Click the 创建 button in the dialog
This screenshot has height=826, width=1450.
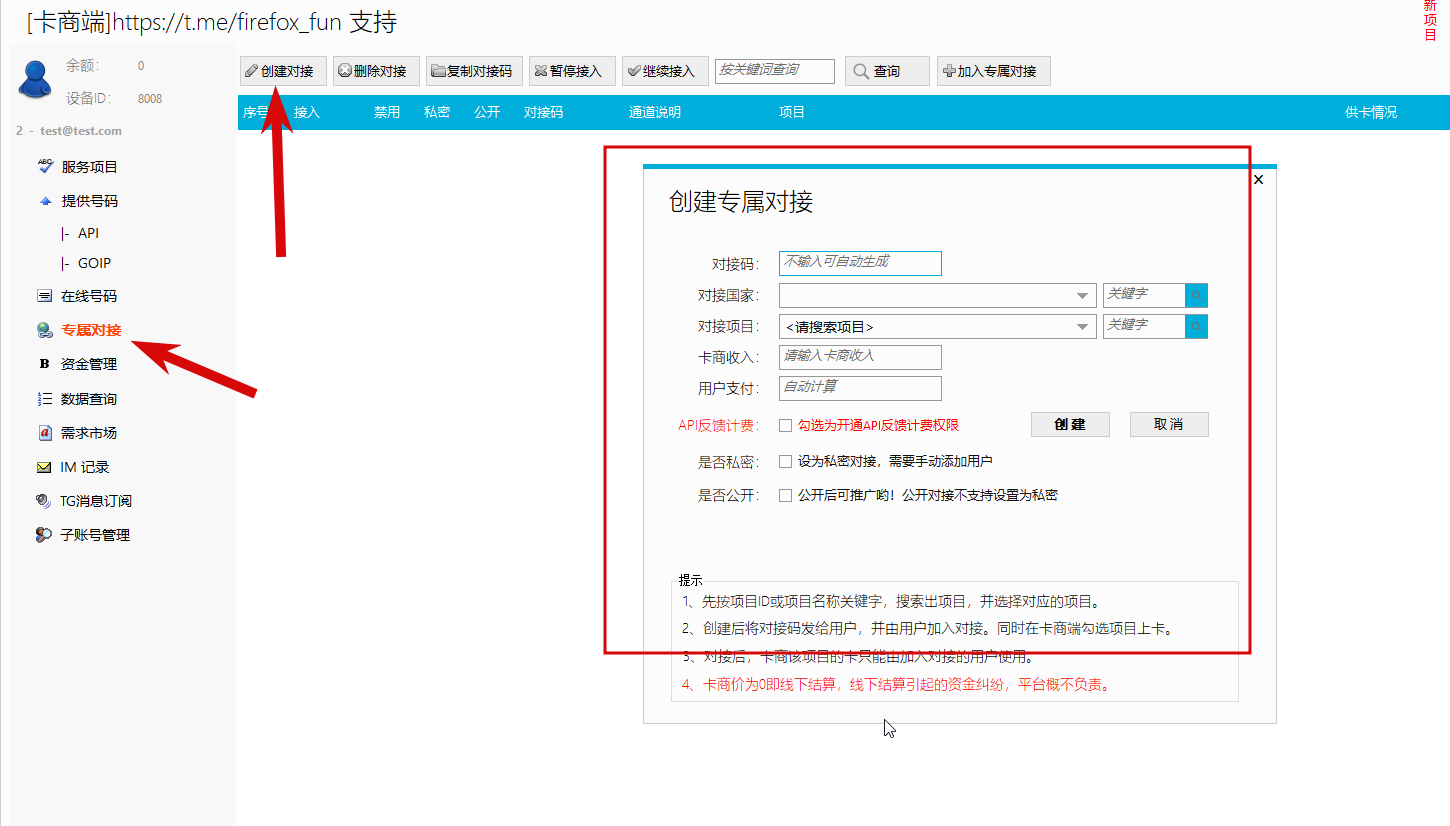1070,424
